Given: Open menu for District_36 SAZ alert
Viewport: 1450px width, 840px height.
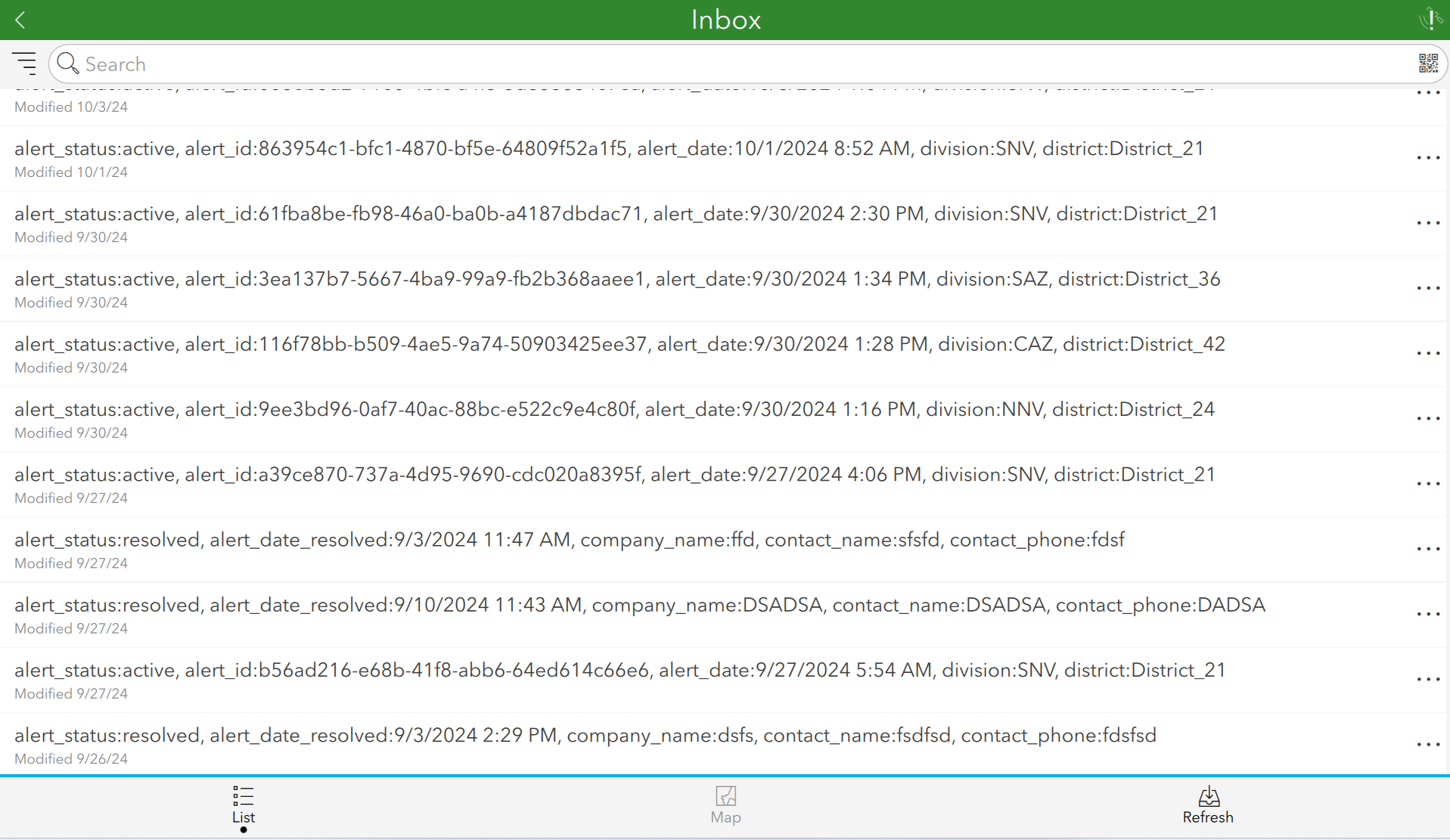Looking at the screenshot, I should 1428,287.
